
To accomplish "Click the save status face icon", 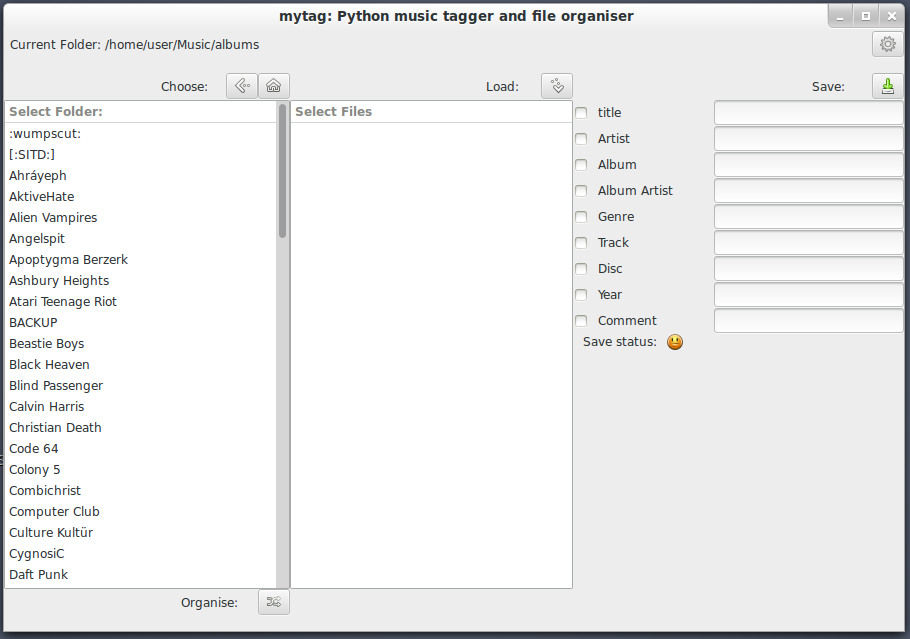I will pos(674,342).
